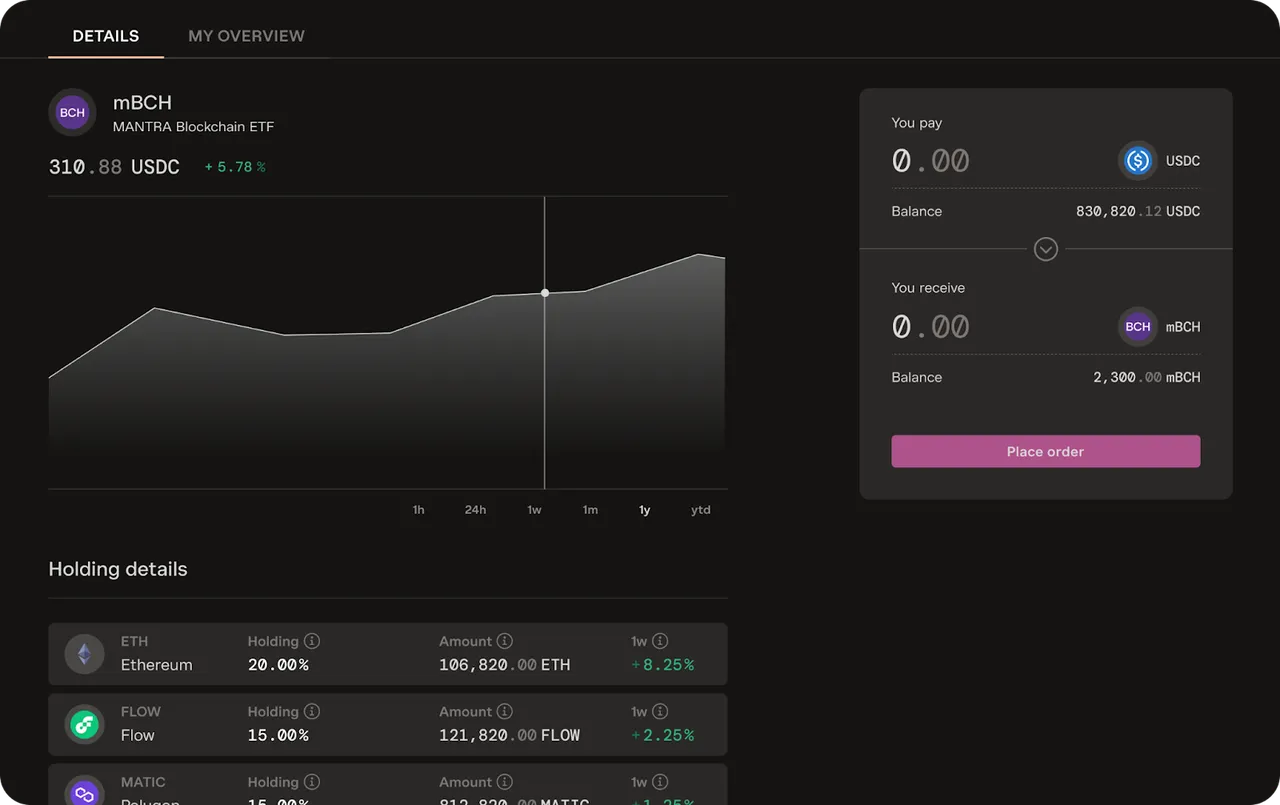Select the 24h chart range
Viewport: 1280px width, 805px height.
(475, 510)
